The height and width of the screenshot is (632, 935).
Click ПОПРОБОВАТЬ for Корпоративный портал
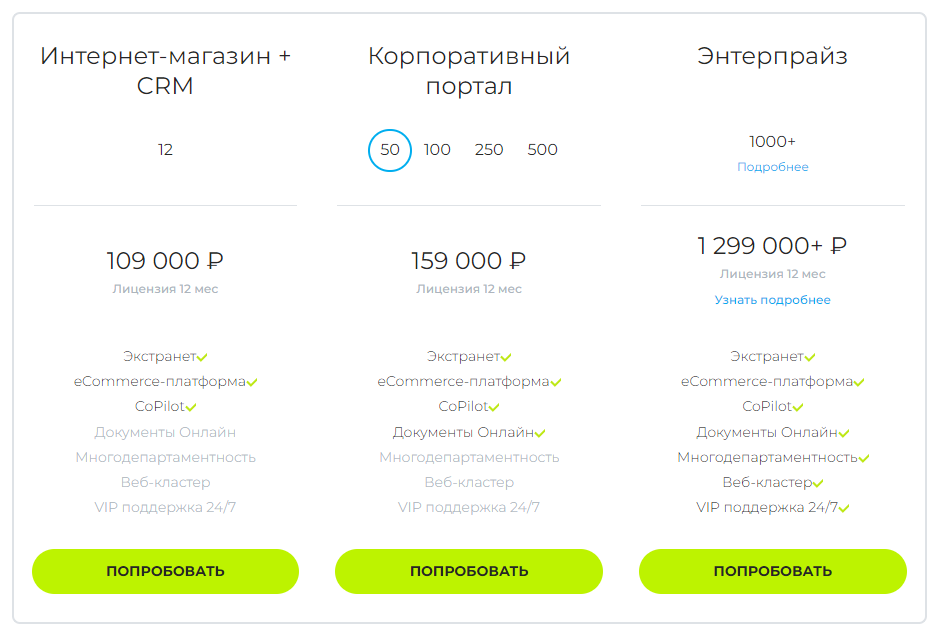[469, 571]
